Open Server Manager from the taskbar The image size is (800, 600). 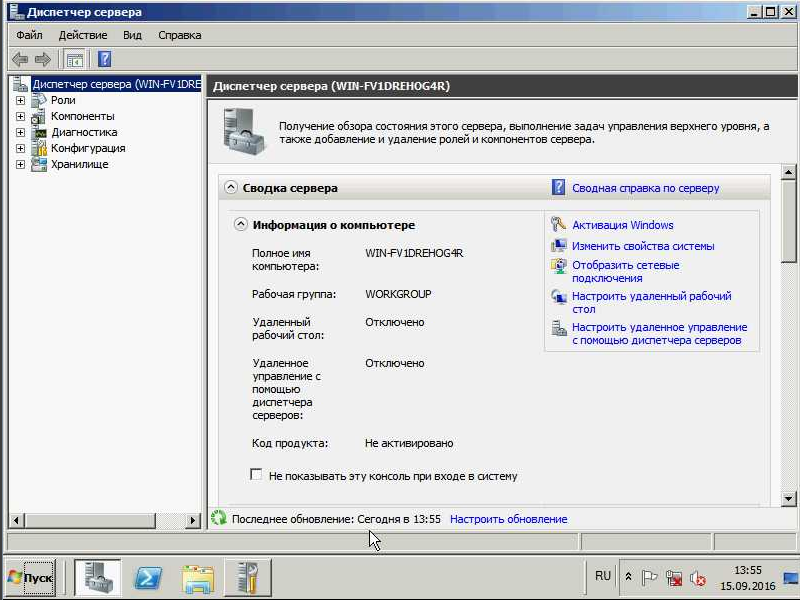[97, 577]
